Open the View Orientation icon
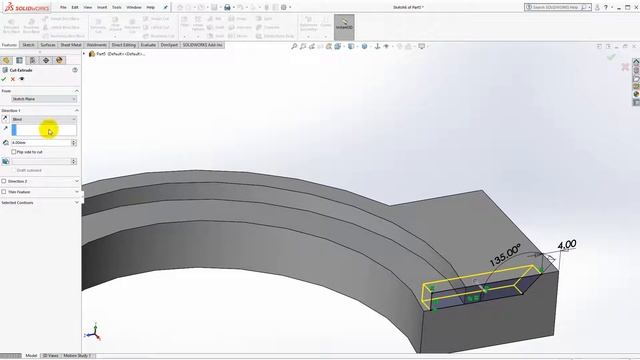640x360 pixels. pyautogui.click(x=351, y=47)
